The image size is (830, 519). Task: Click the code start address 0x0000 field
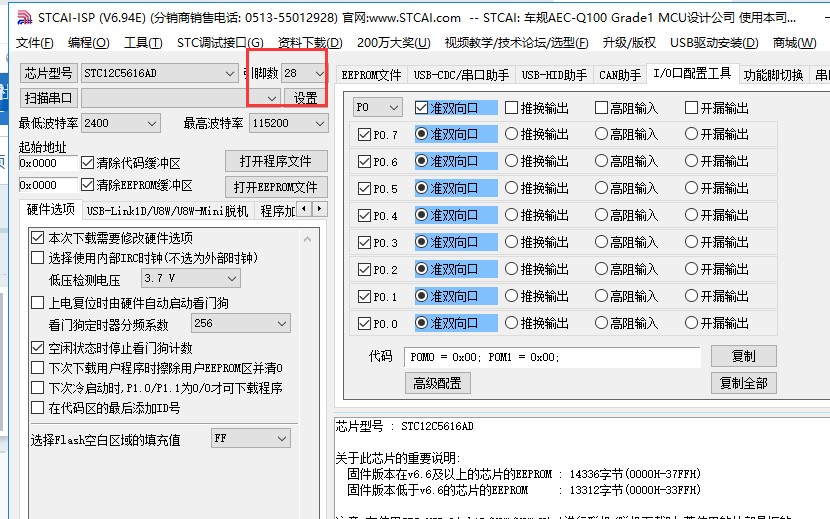coord(48,163)
